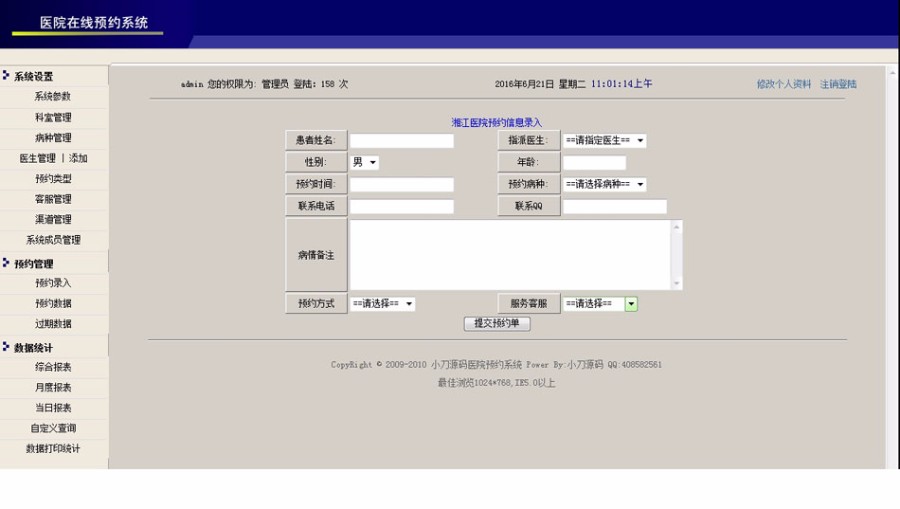This screenshot has height=509, width=900.
Task: Open 渠道管理 in the sidebar
Action: tap(53, 219)
